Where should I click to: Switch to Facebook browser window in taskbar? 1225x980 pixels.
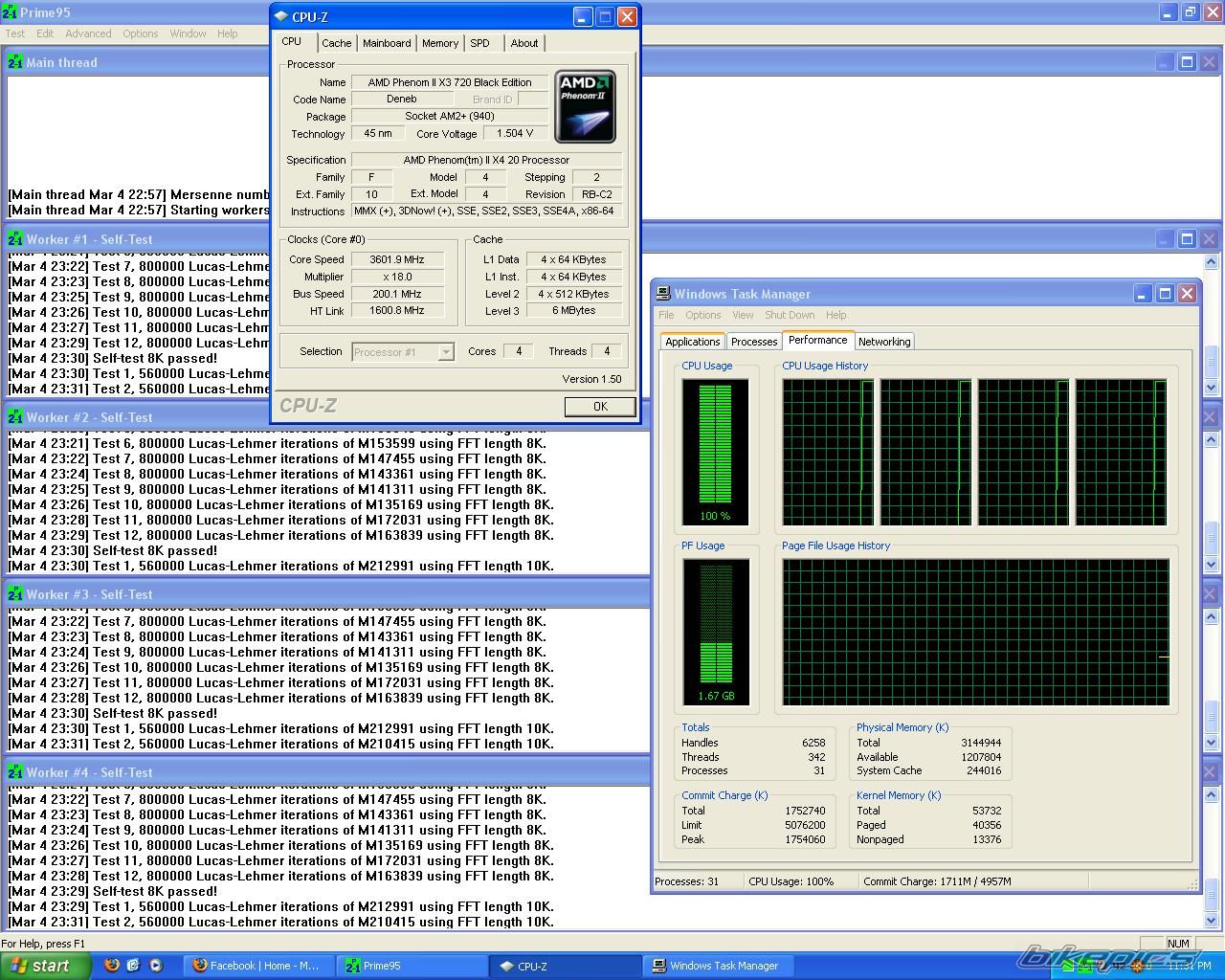[258, 966]
